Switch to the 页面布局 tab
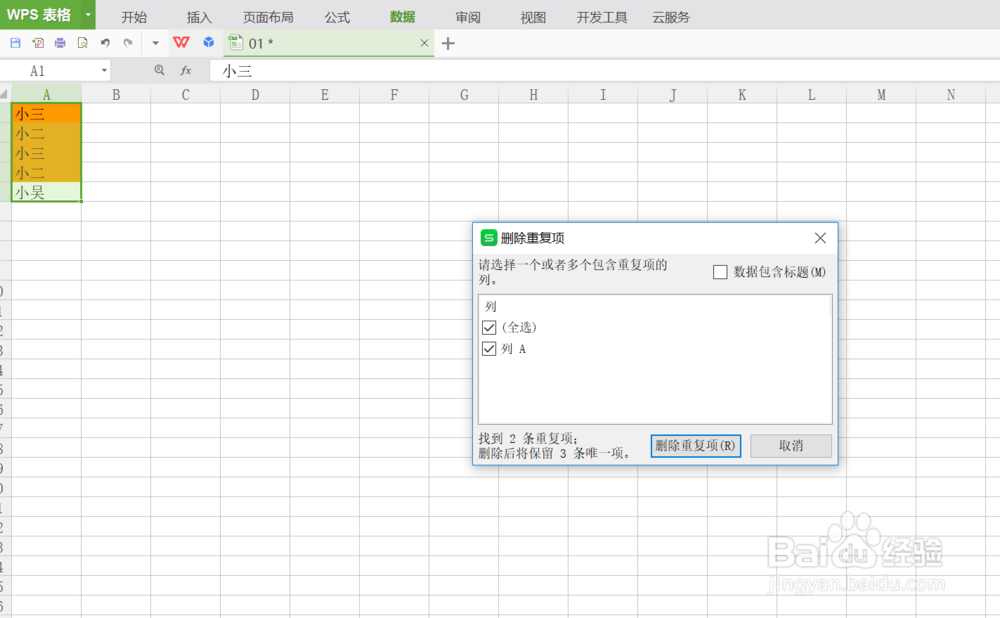The image size is (1000, 618). (268, 17)
